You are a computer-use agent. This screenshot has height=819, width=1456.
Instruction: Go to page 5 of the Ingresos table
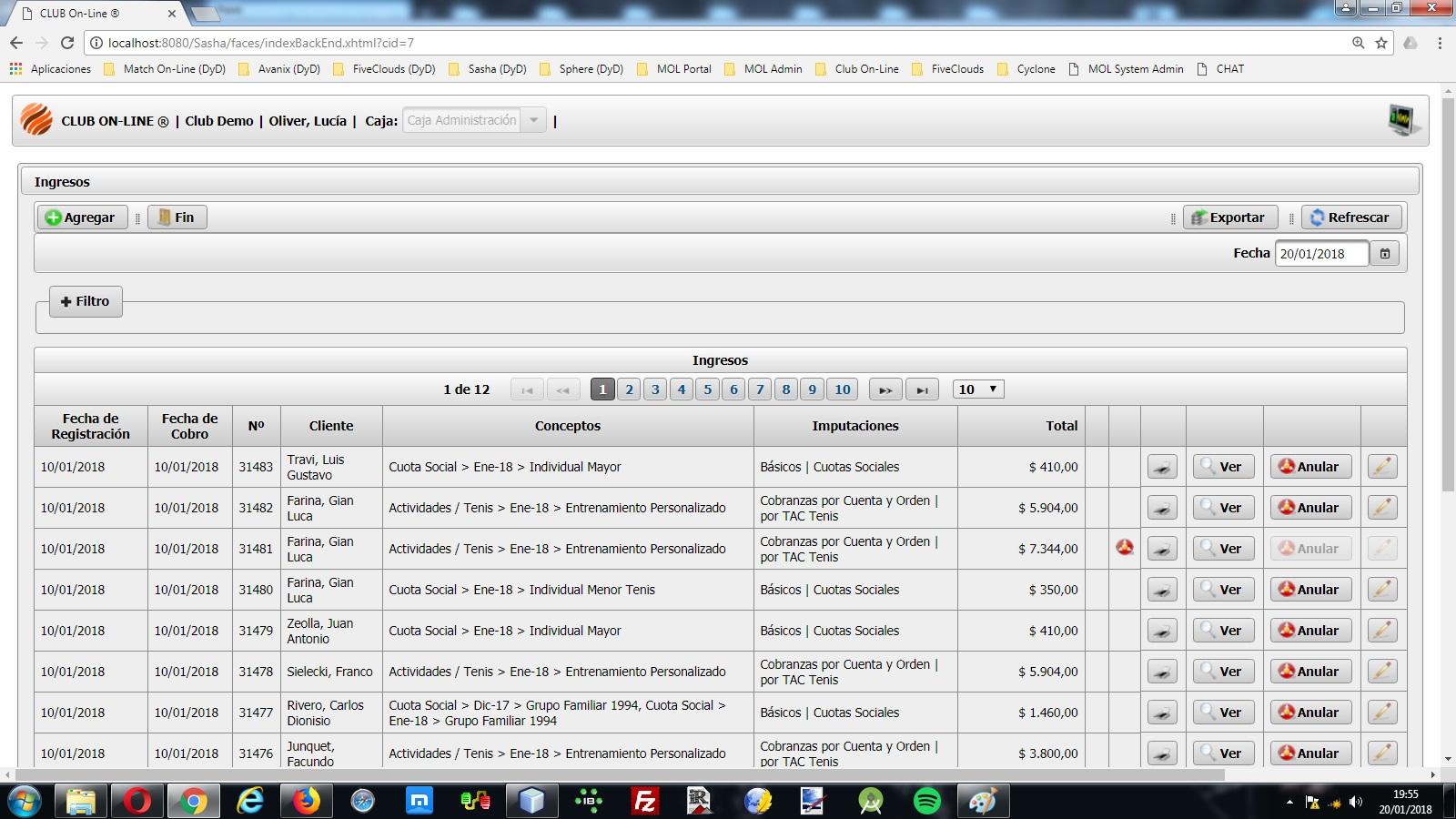click(x=707, y=389)
